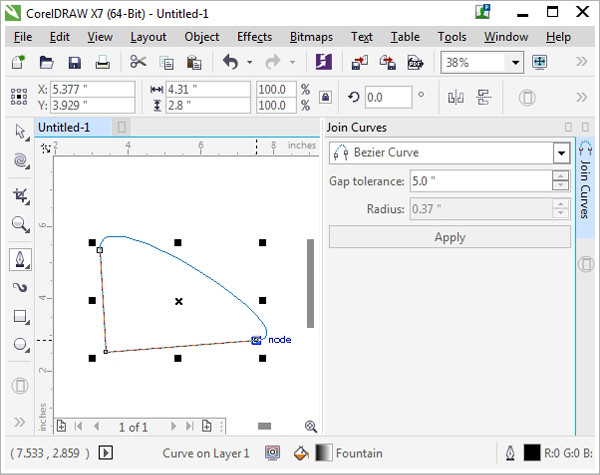The image size is (600, 475).
Task: Click the black outline color swatch
Action: pyautogui.click(x=532, y=453)
